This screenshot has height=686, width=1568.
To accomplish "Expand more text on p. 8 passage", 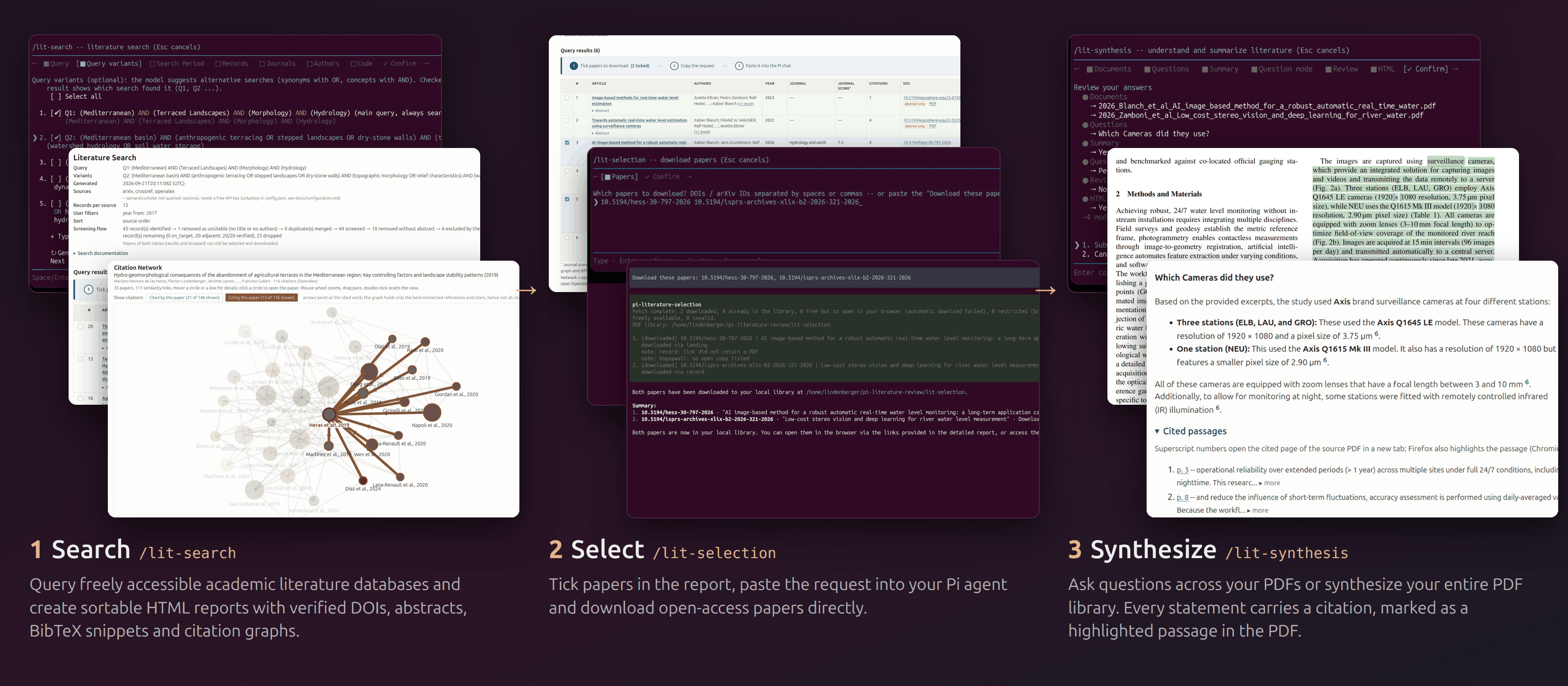I will pyautogui.click(x=1257, y=510).
